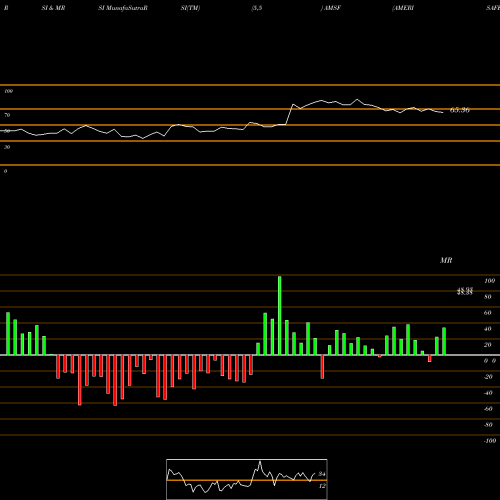
Task: Click the 'AMSF' ticker symbol text
Action: (x=332, y=8)
